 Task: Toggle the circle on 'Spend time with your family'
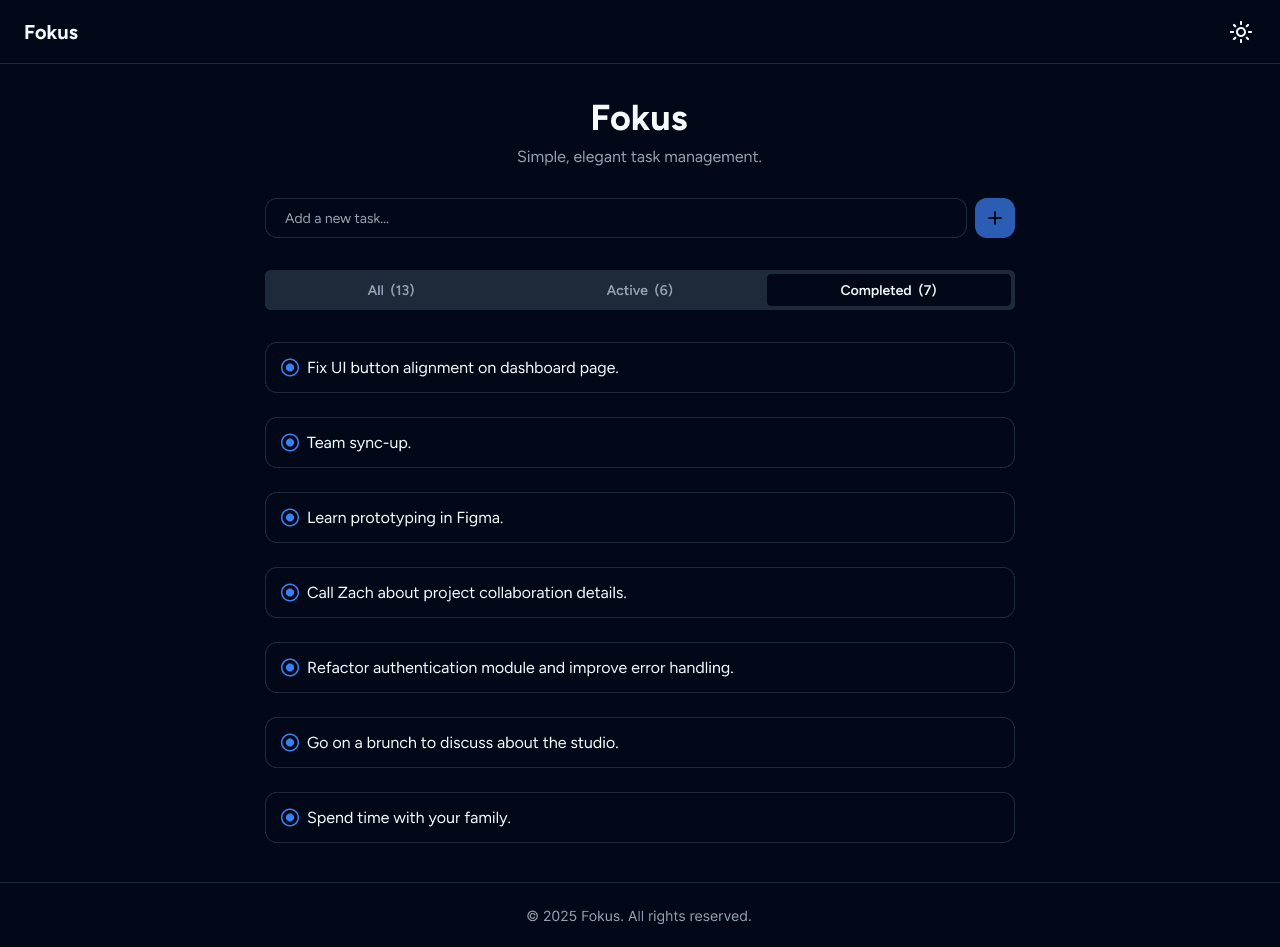tap(290, 817)
